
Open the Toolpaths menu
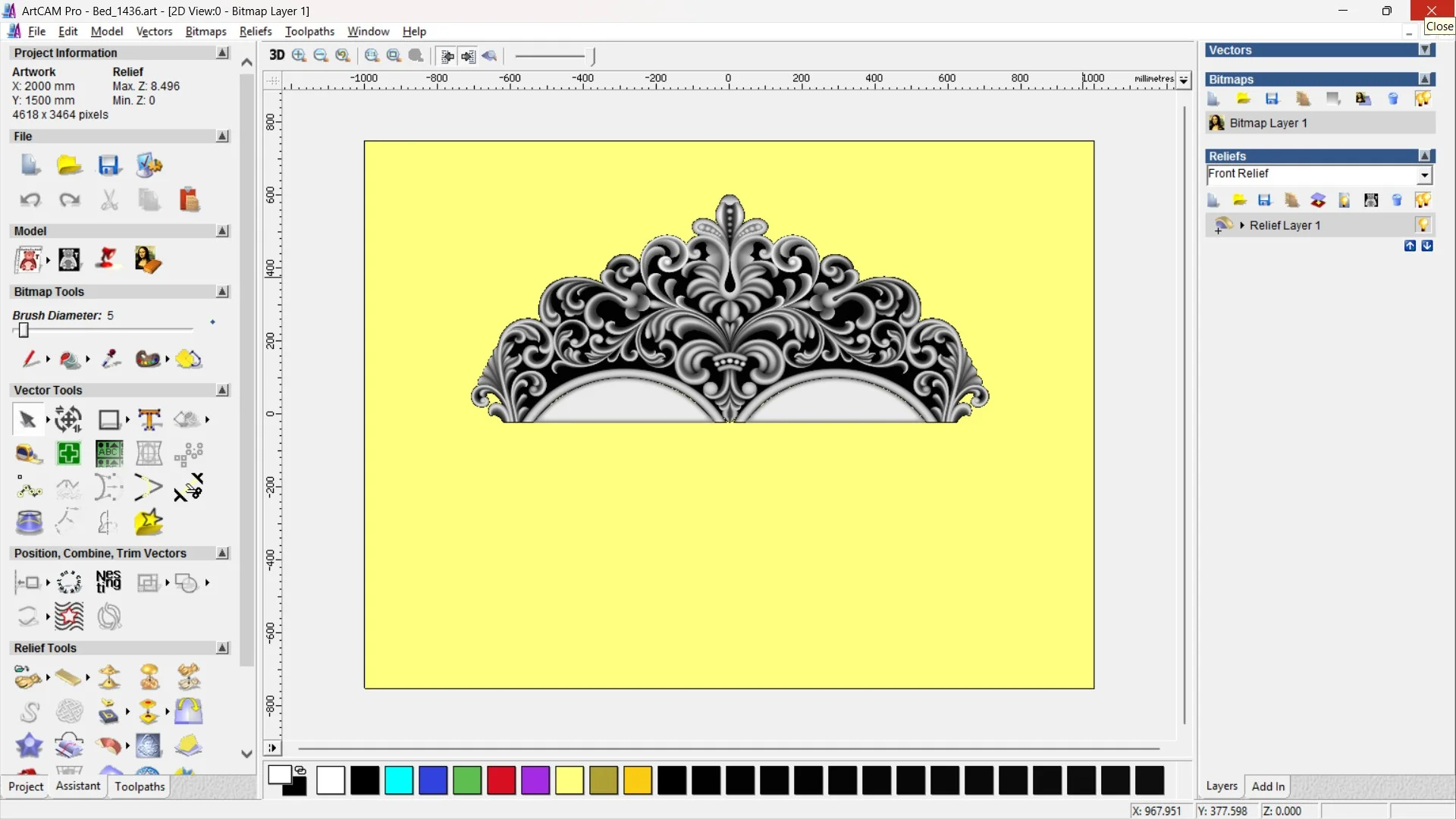pyautogui.click(x=309, y=31)
